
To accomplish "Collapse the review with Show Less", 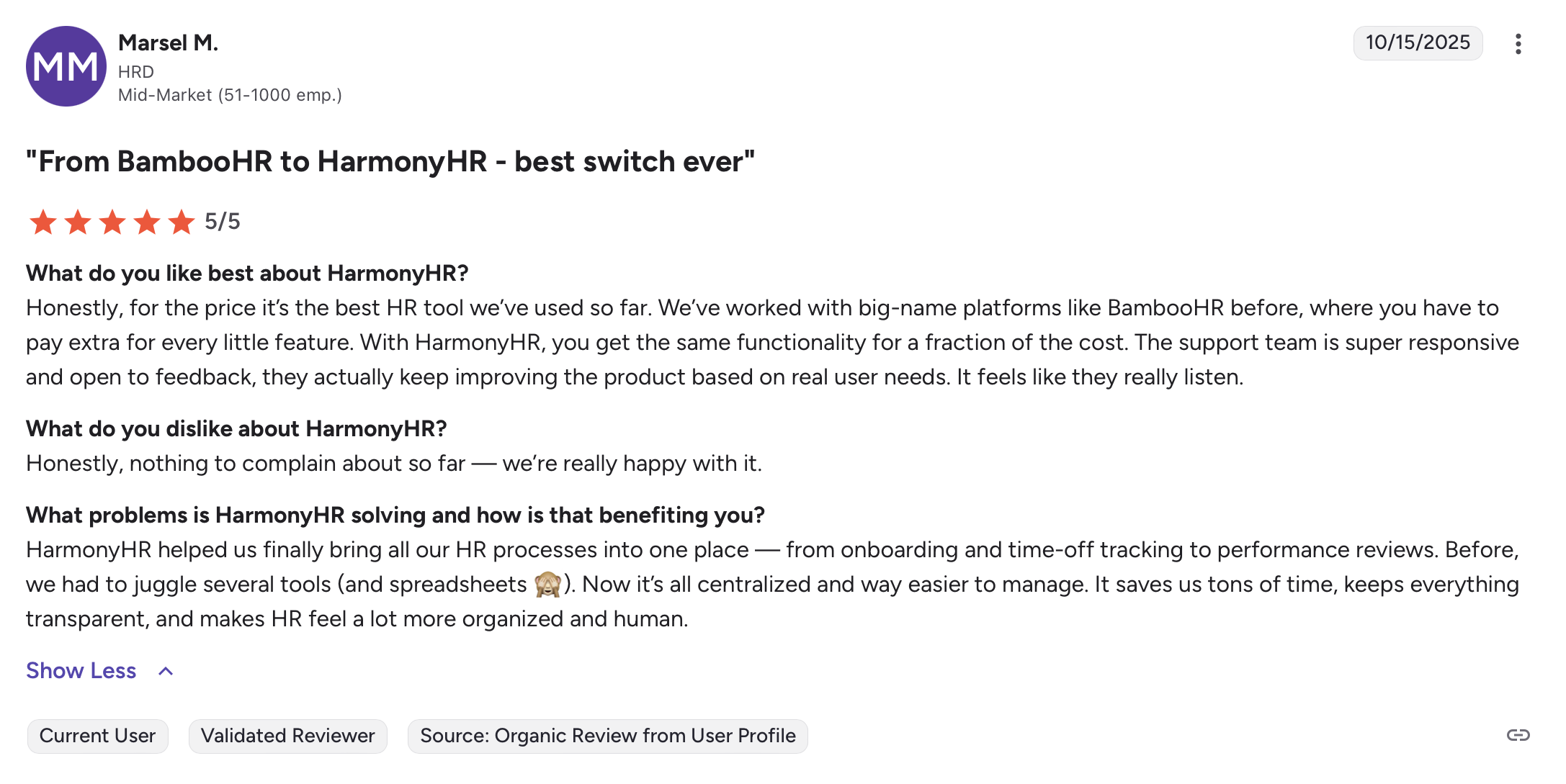I will pos(81,671).
